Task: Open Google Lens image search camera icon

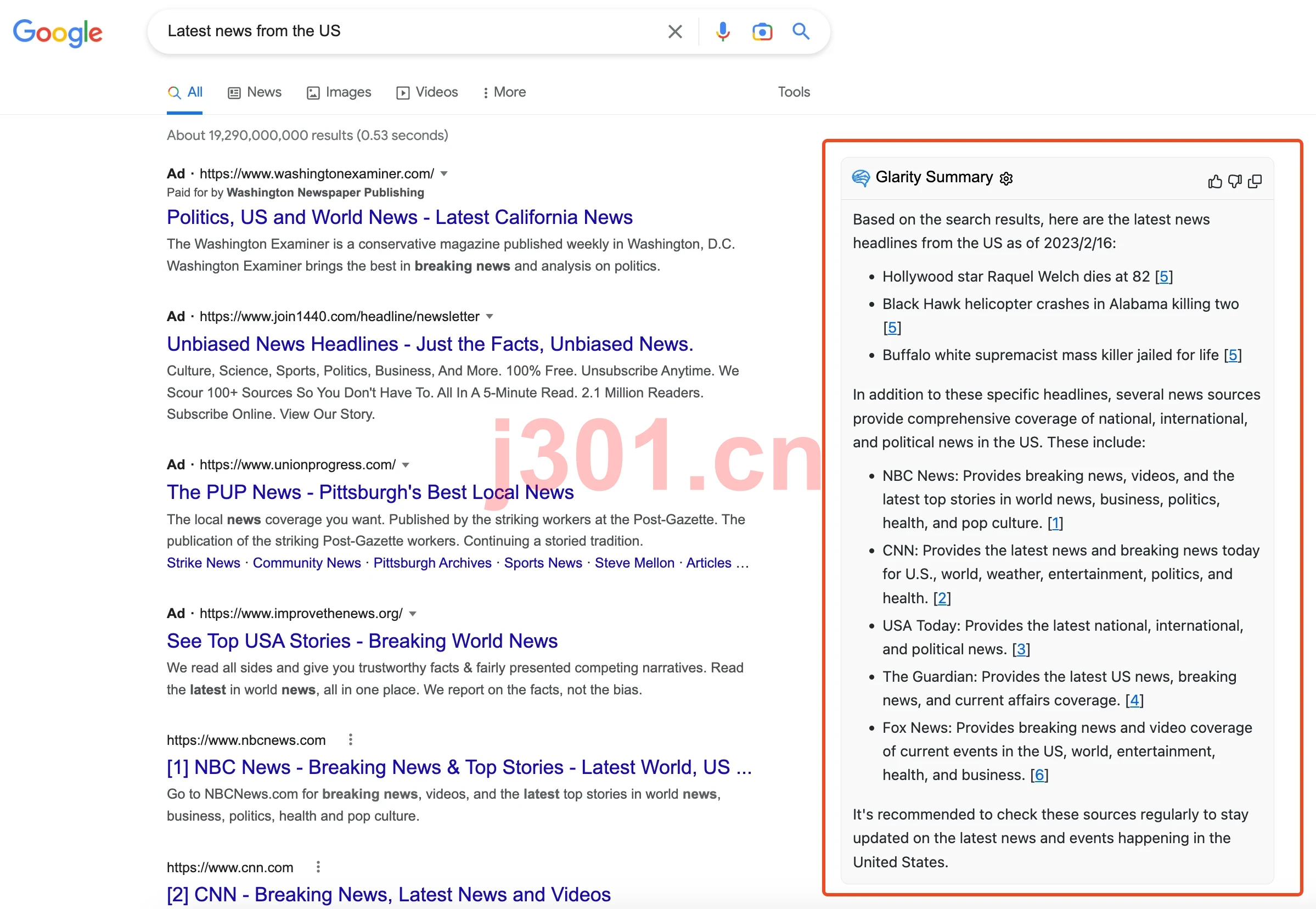Action: (x=762, y=31)
